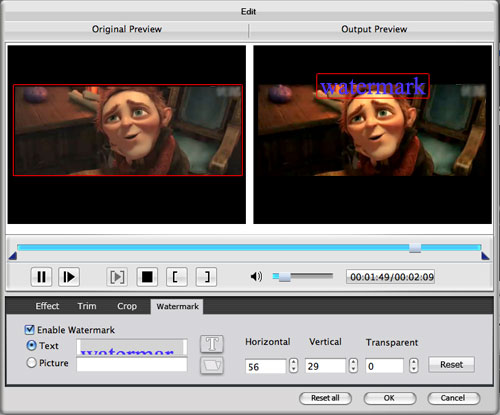Viewport: 500px width, 415px height.
Task: Click the Reset watermark button
Action: [x=451, y=365]
